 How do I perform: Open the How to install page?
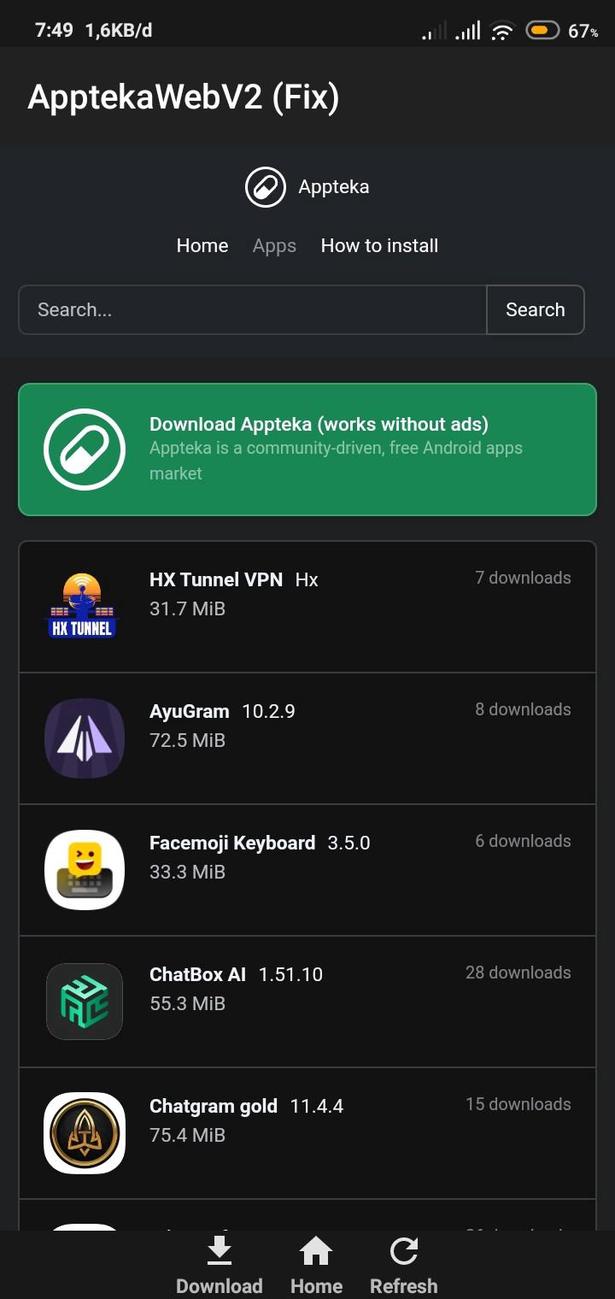click(x=379, y=245)
